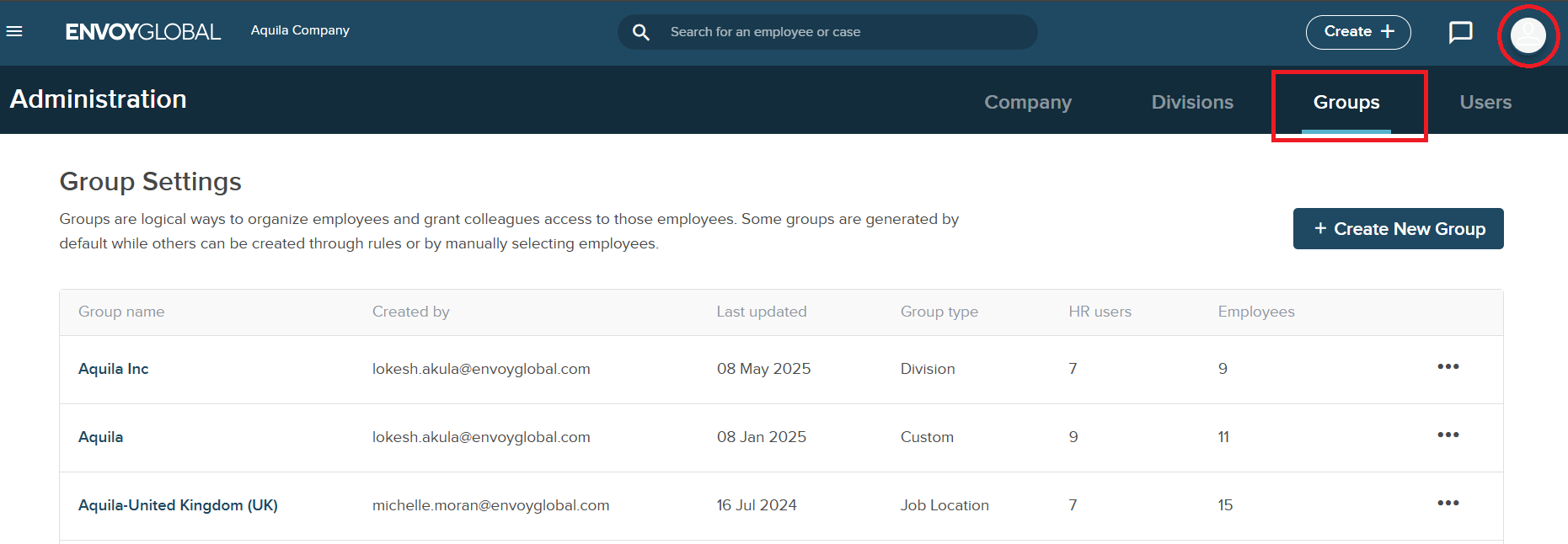The width and height of the screenshot is (1568, 544).
Task: Switch to the Divisions tab
Action: 1191,103
